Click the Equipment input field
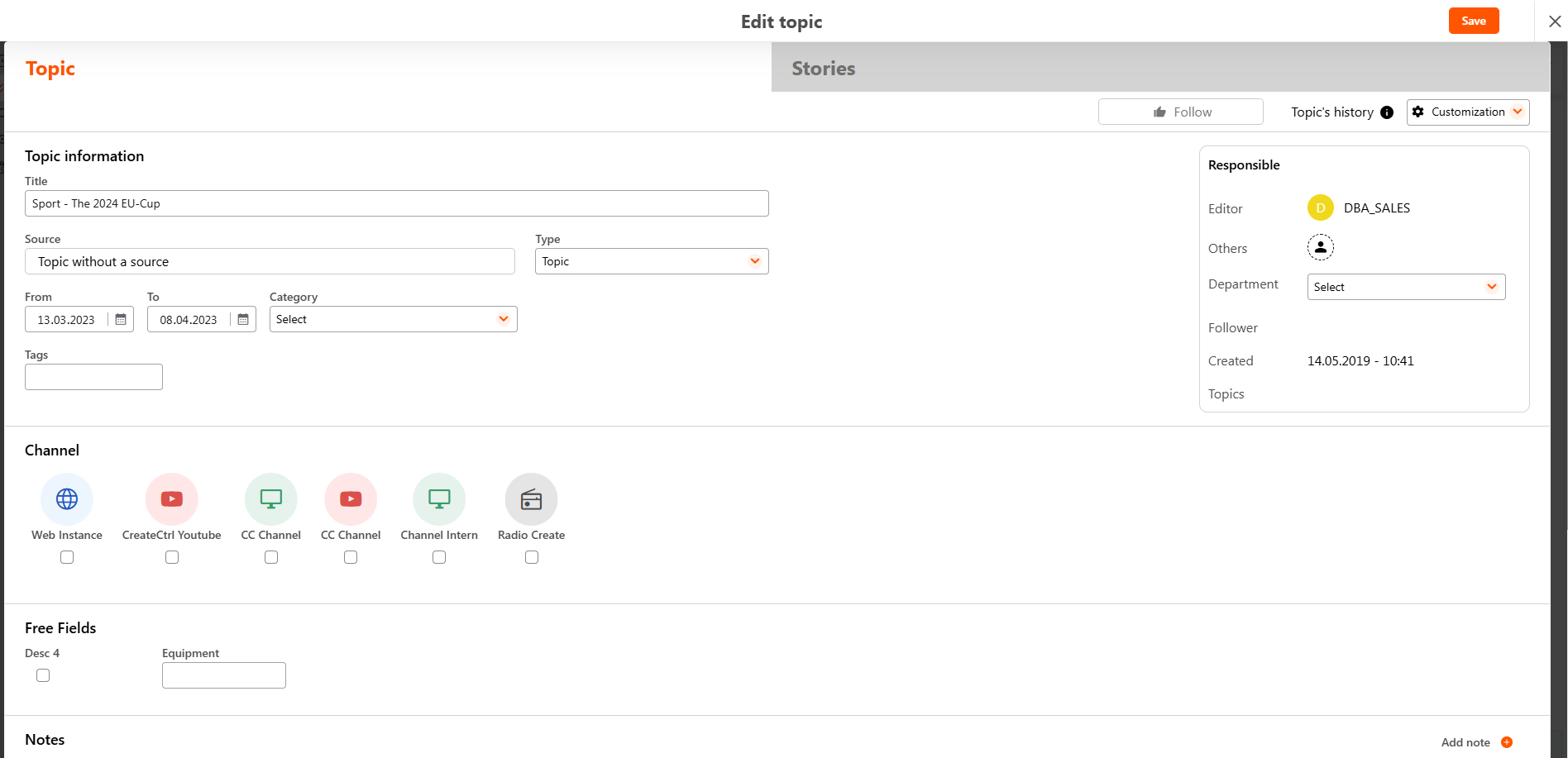 click(x=224, y=675)
